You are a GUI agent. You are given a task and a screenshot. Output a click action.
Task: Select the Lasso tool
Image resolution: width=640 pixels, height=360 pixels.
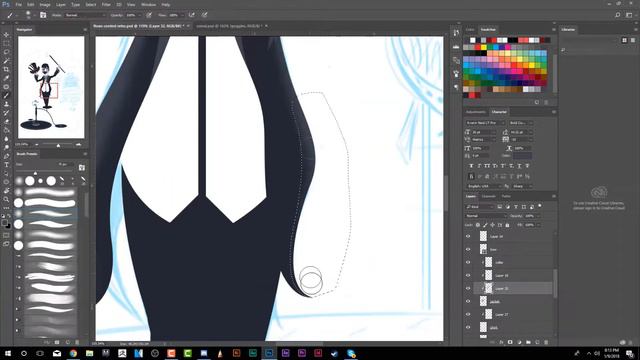(6, 52)
